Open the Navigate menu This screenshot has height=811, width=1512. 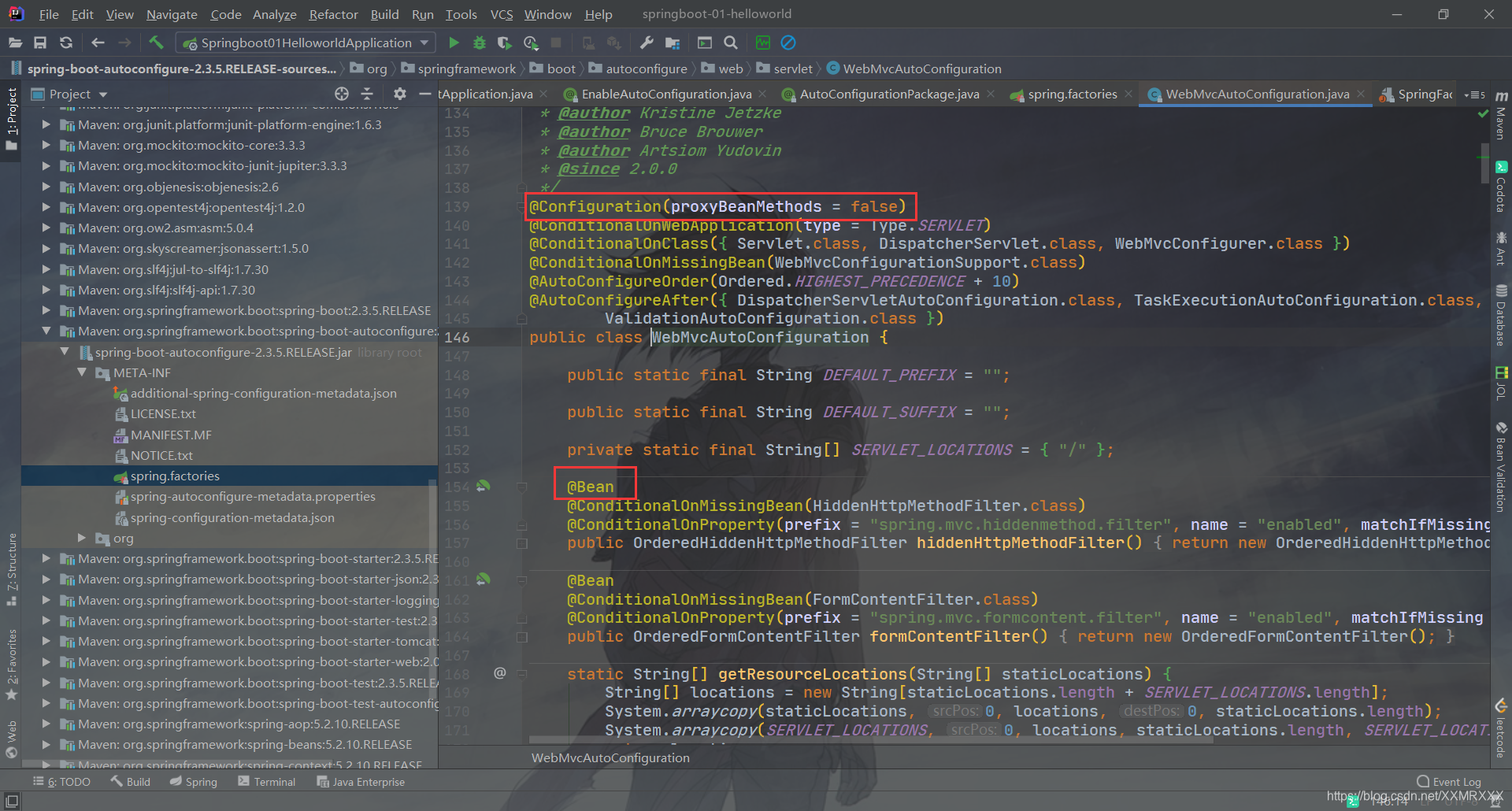[x=172, y=14]
